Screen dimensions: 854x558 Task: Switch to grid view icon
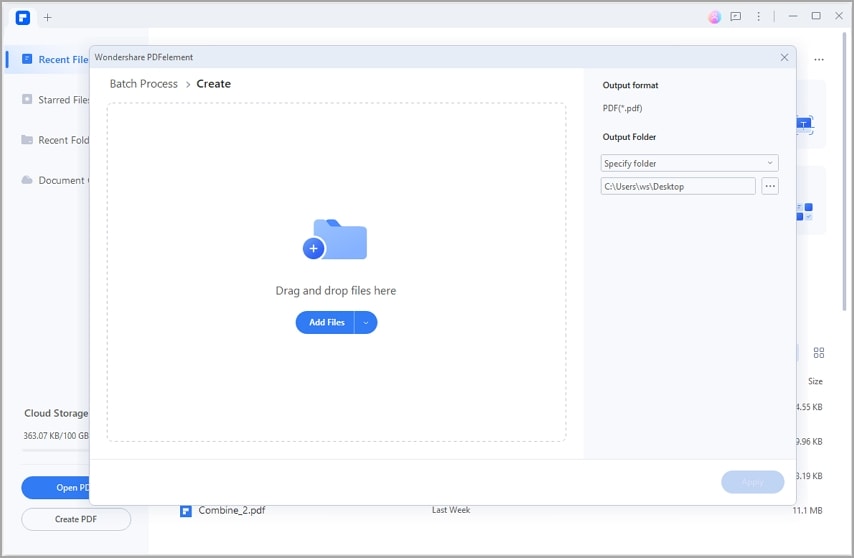[x=819, y=353]
